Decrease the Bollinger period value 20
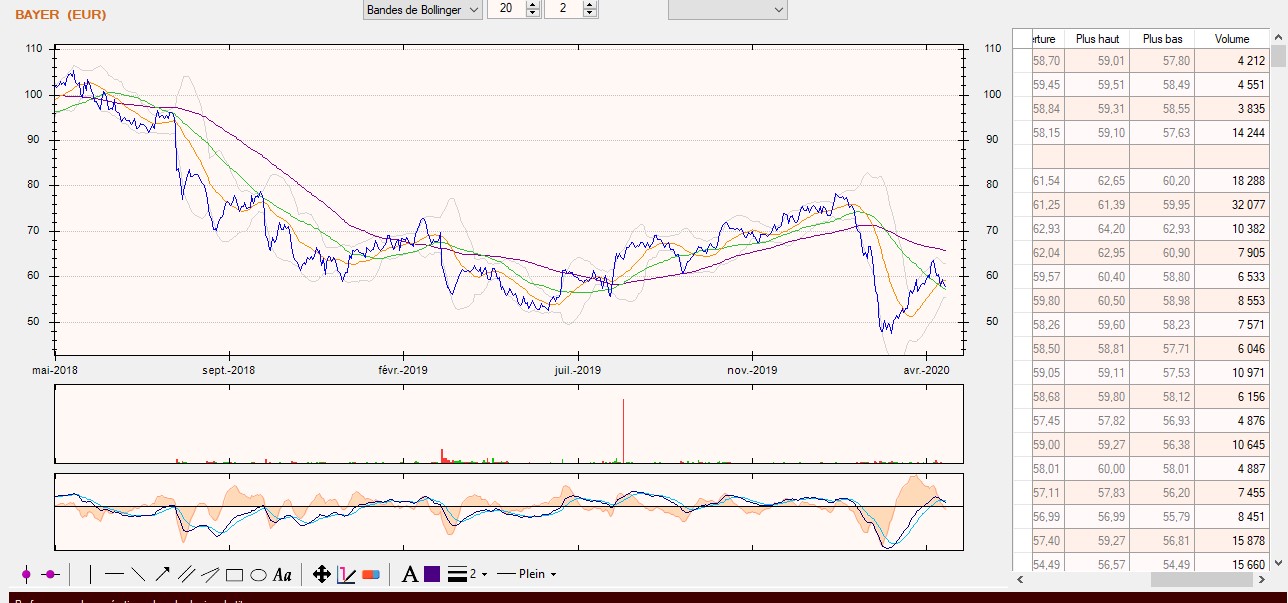 [533, 13]
